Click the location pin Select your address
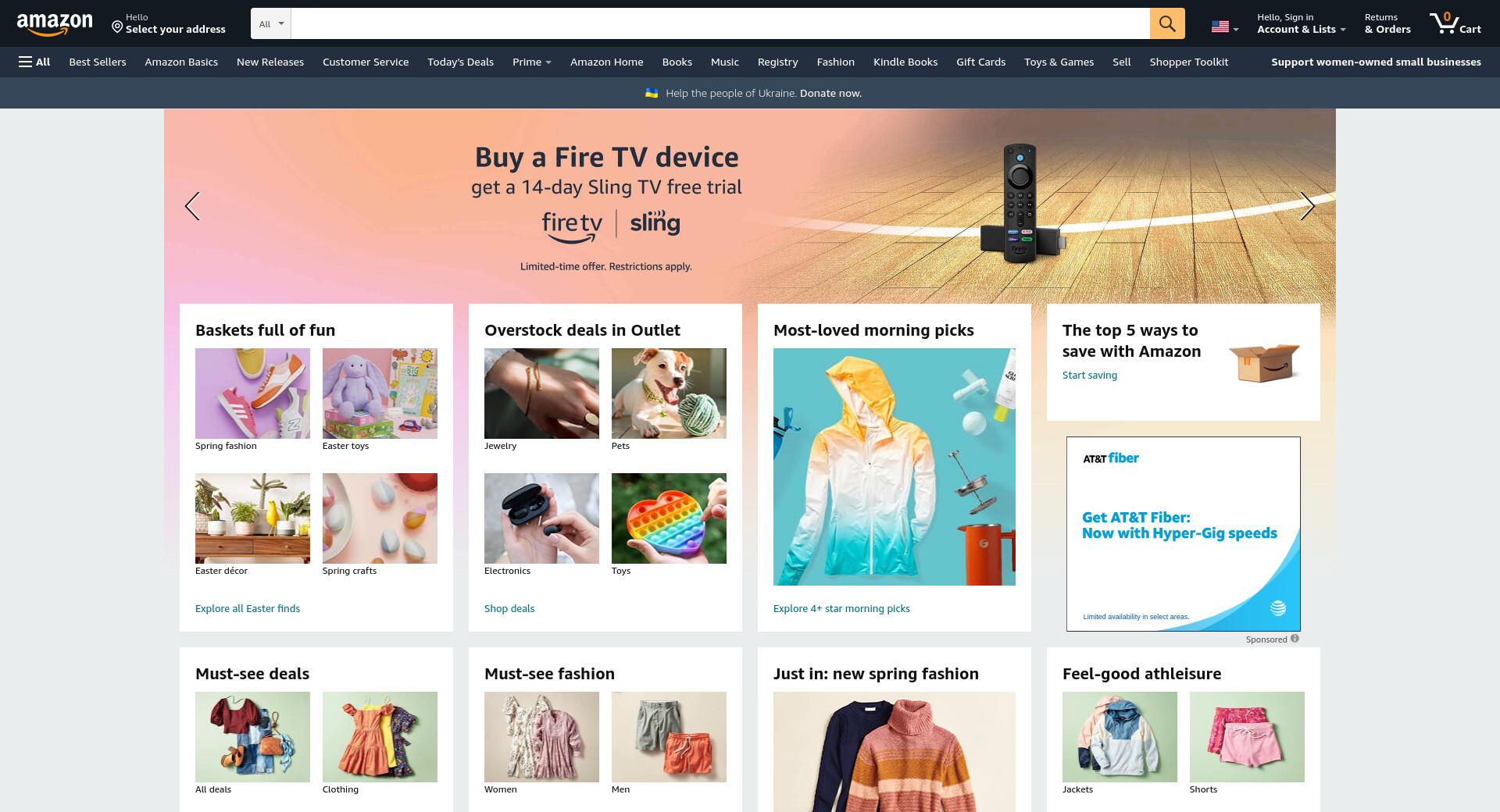The height and width of the screenshot is (812, 1500). click(169, 23)
